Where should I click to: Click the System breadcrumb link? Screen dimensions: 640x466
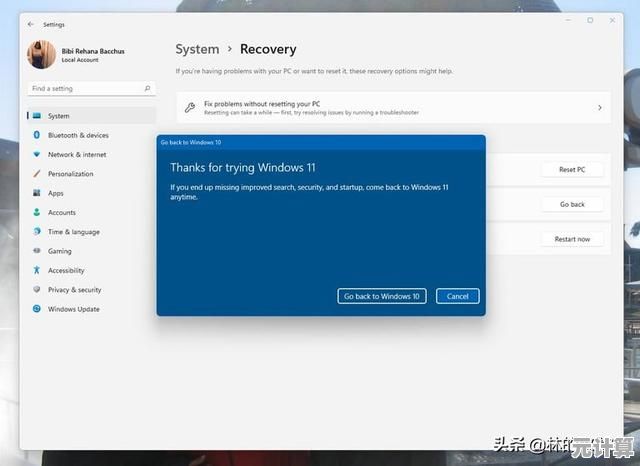[x=197, y=49]
